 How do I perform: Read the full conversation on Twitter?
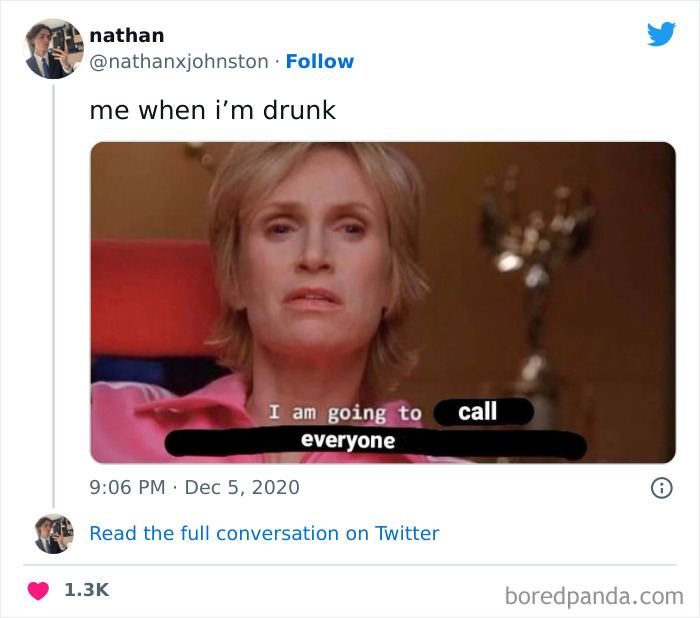tap(264, 533)
